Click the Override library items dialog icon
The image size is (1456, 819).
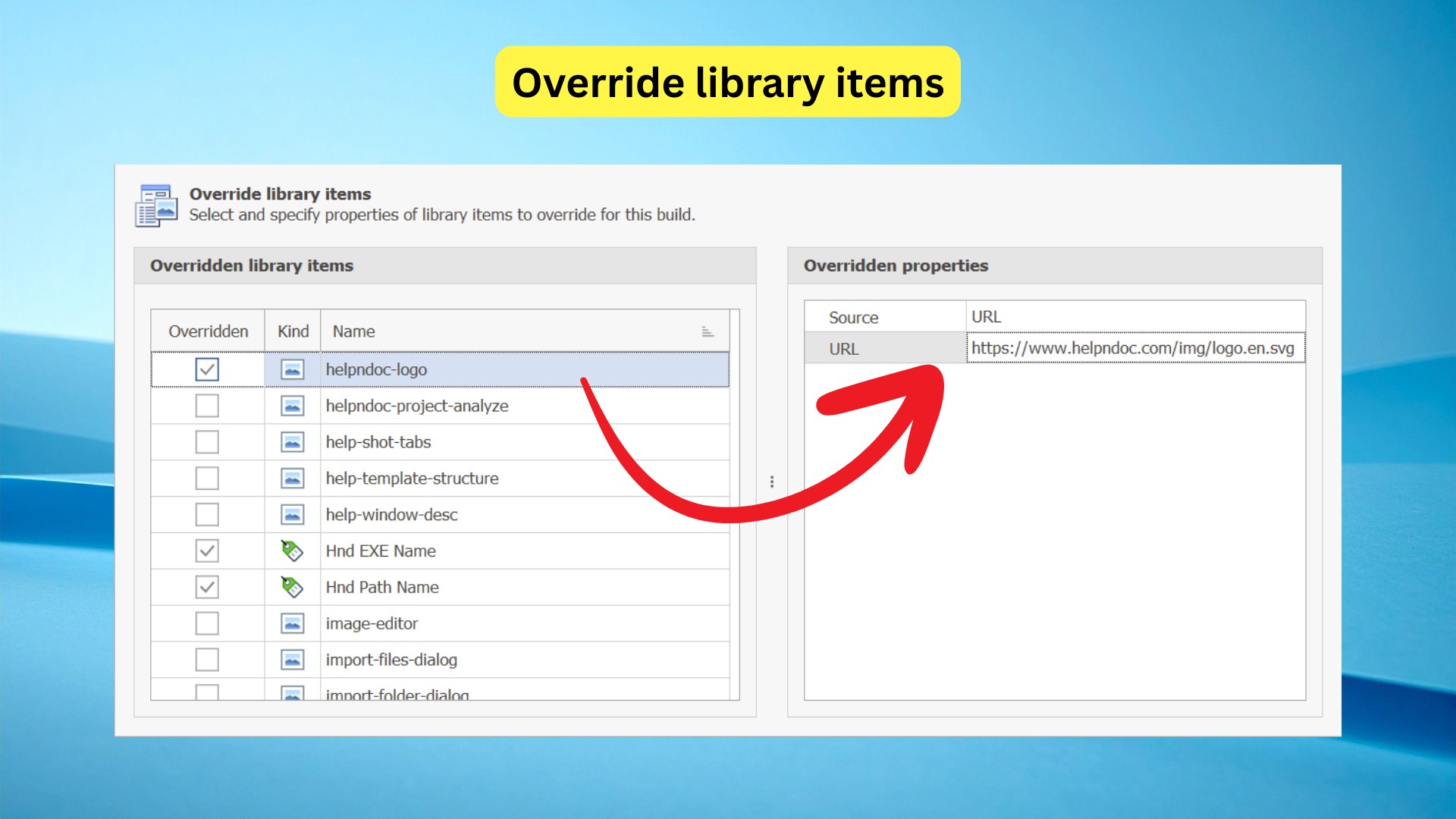(x=155, y=206)
